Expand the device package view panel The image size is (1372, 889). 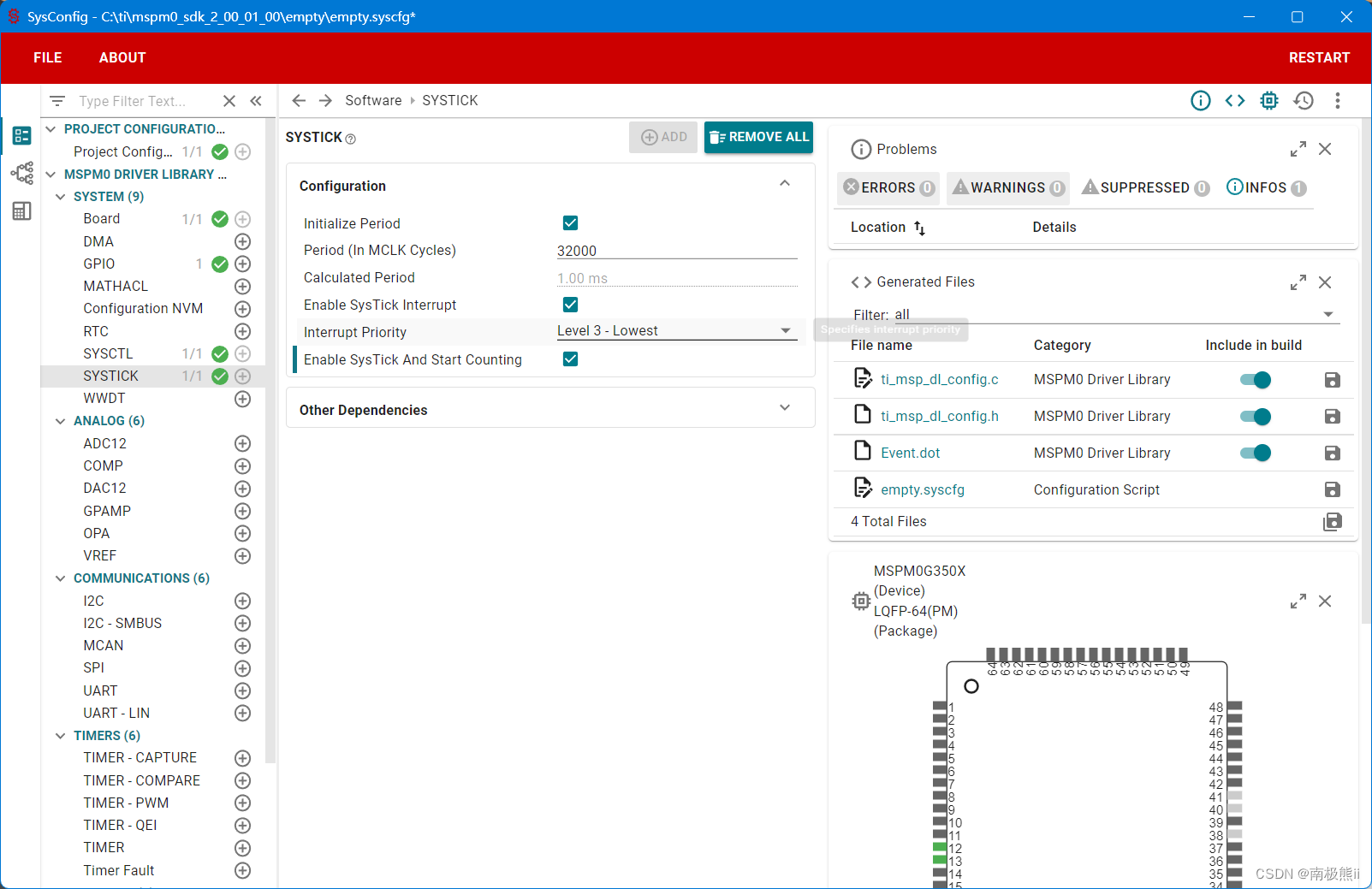(1298, 602)
